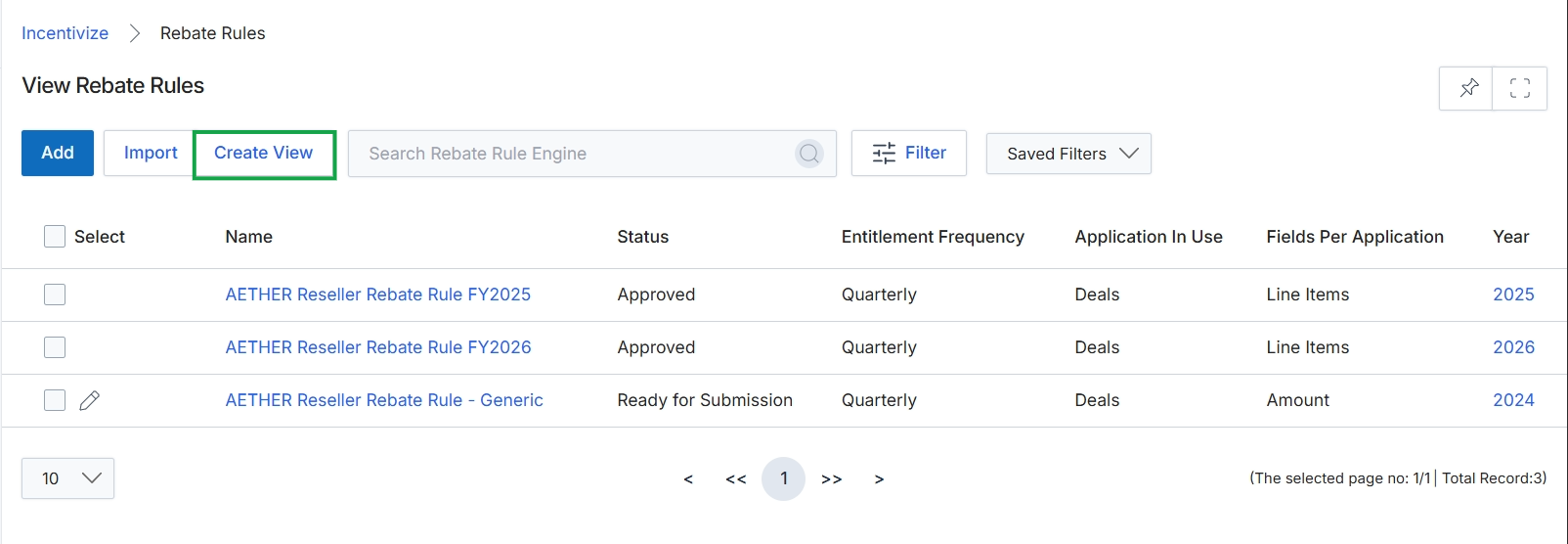Go to next page arrow

click(x=879, y=479)
